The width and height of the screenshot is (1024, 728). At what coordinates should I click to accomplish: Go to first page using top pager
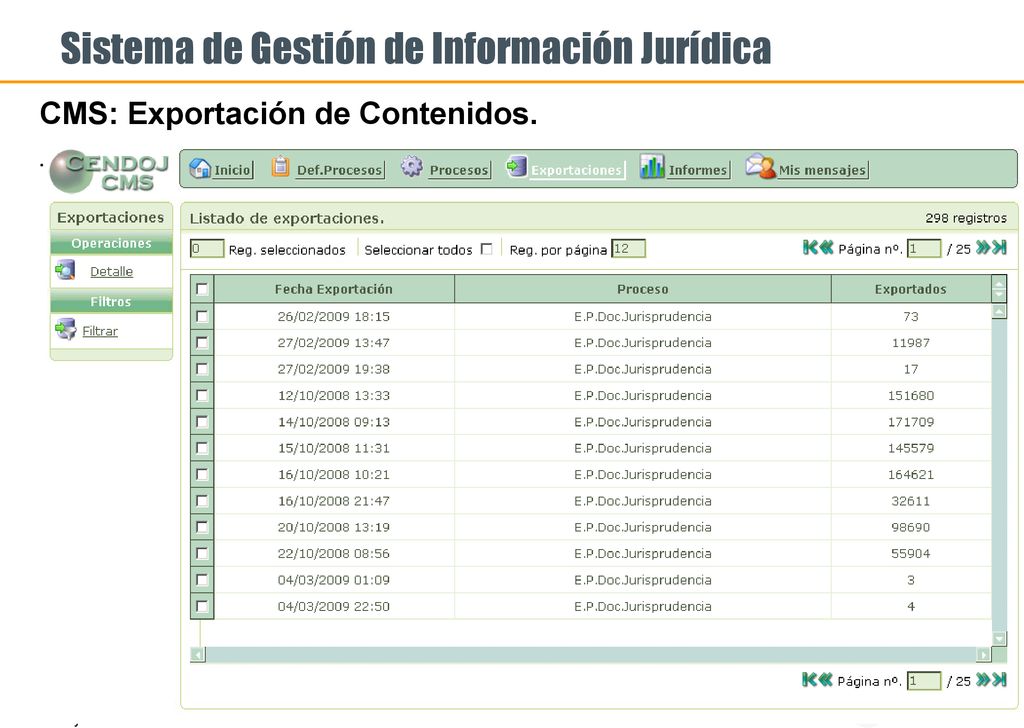810,247
